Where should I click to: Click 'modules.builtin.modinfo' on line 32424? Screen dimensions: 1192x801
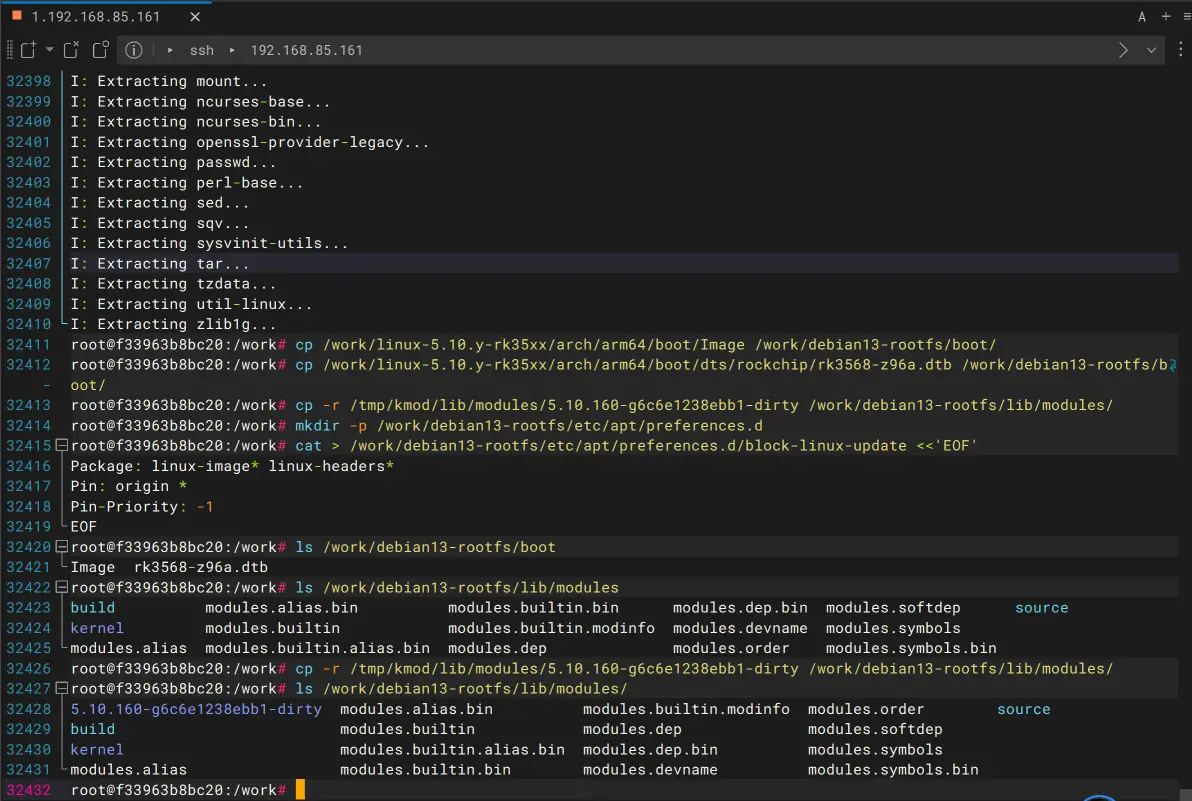tap(551, 628)
